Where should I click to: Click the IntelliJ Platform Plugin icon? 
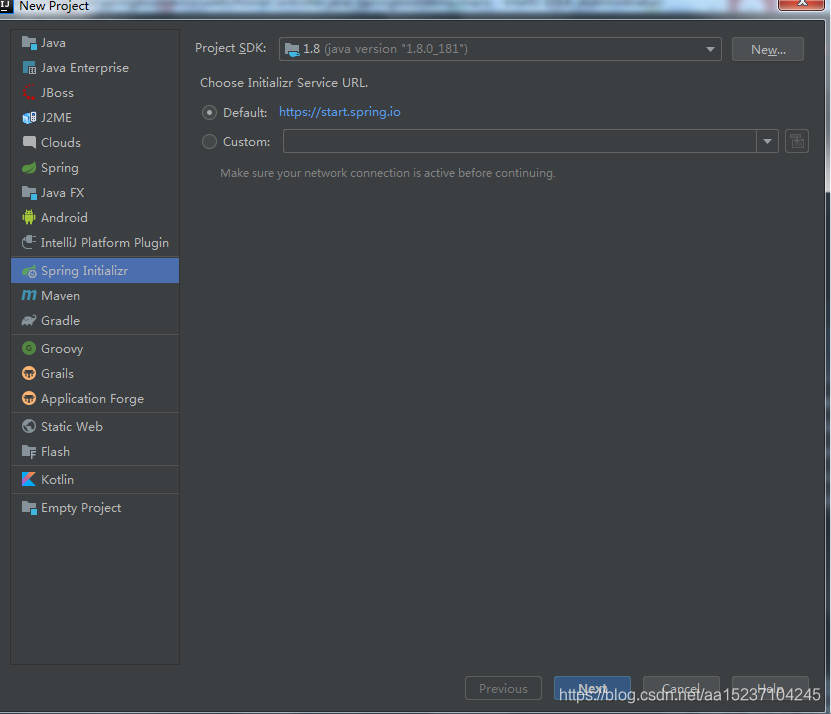point(29,242)
